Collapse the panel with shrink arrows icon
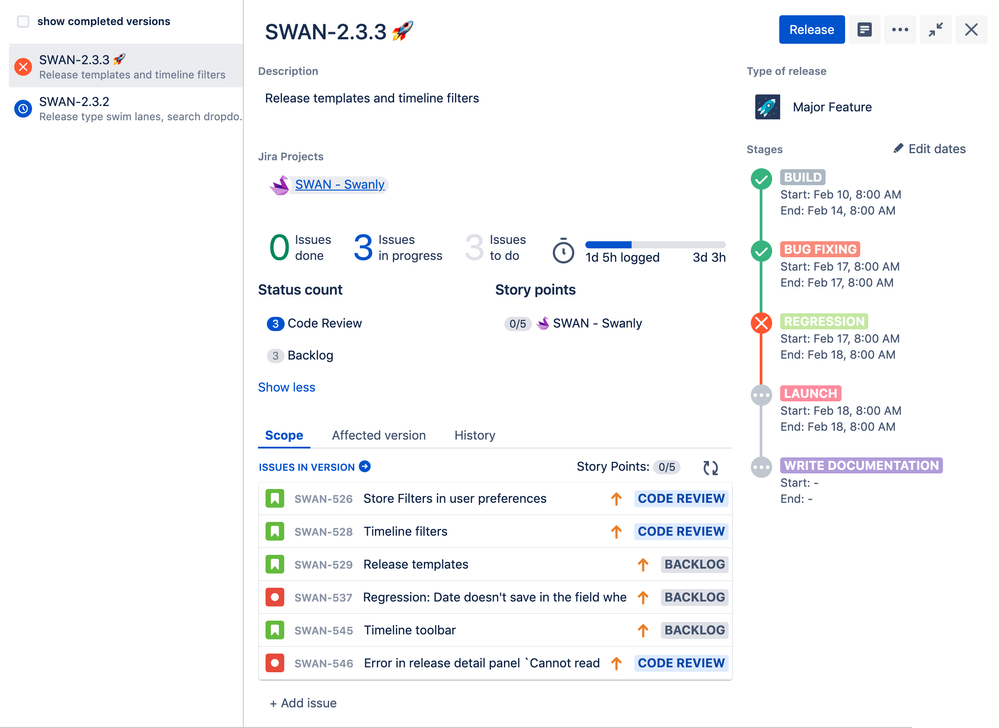The height and width of the screenshot is (728, 999). click(935, 29)
